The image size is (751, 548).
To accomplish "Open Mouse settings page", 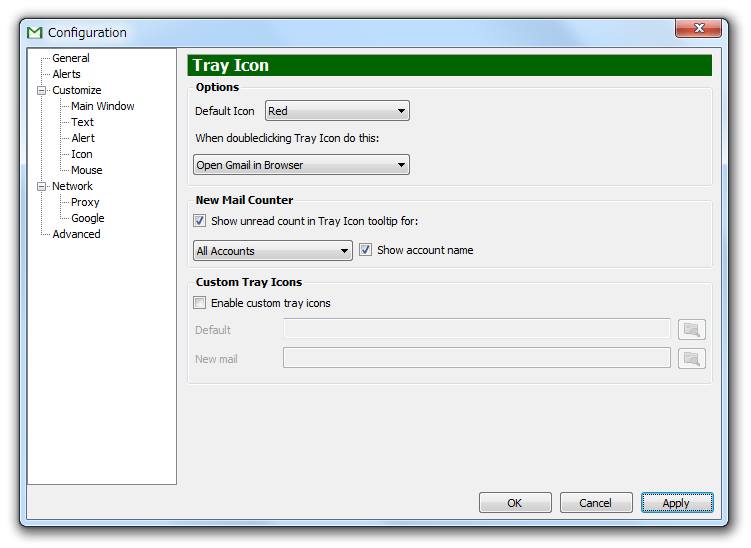I will click(x=87, y=170).
